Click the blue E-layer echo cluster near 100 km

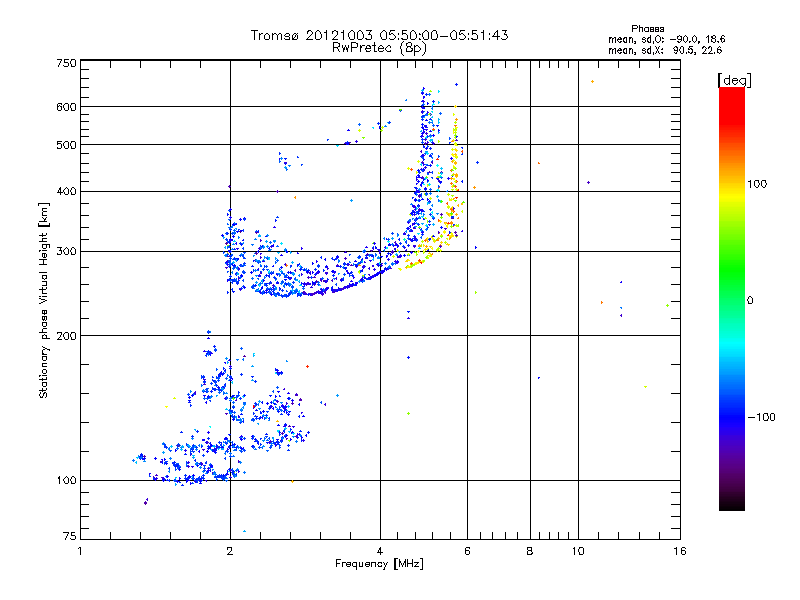click(x=194, y=478)
